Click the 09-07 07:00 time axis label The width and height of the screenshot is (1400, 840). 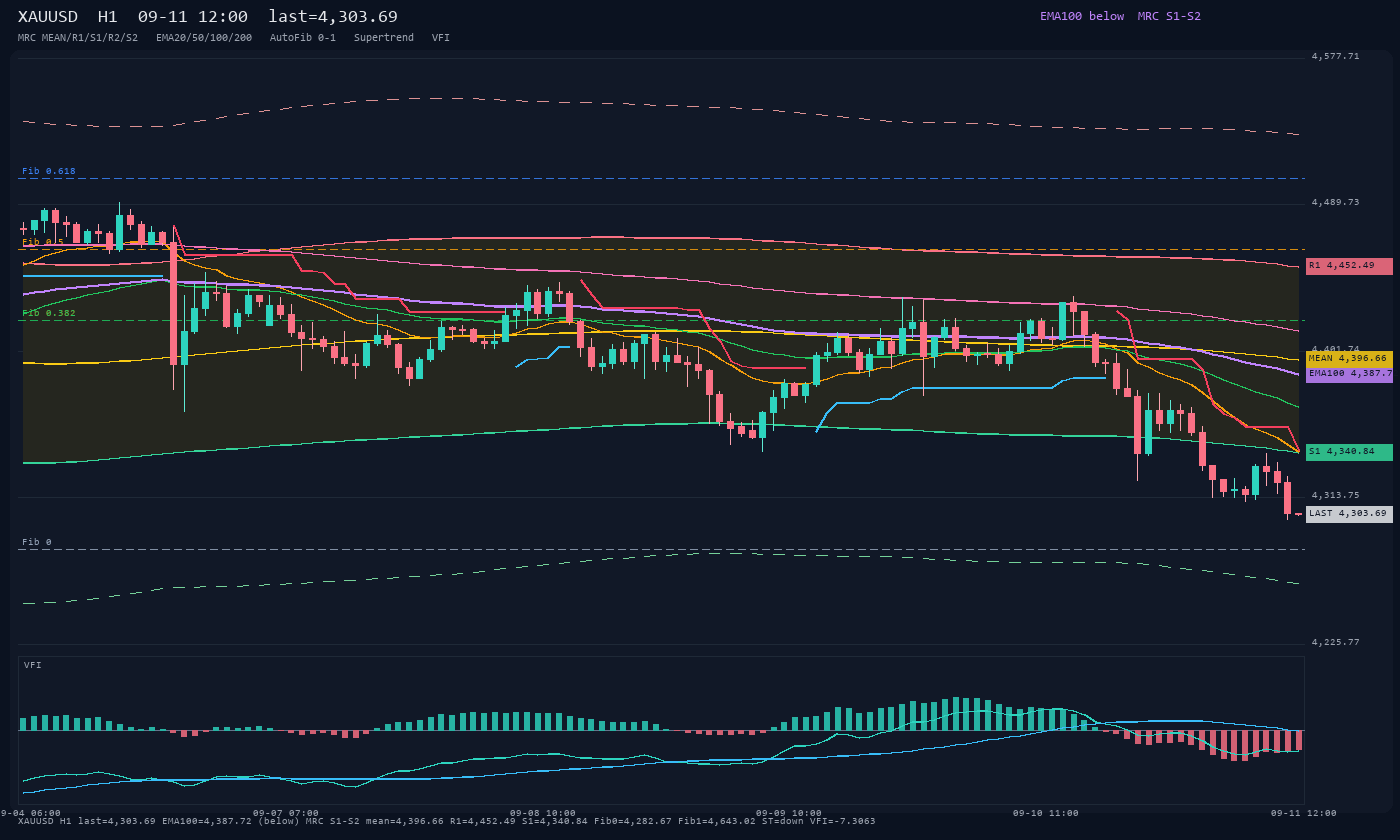point(286,813)
